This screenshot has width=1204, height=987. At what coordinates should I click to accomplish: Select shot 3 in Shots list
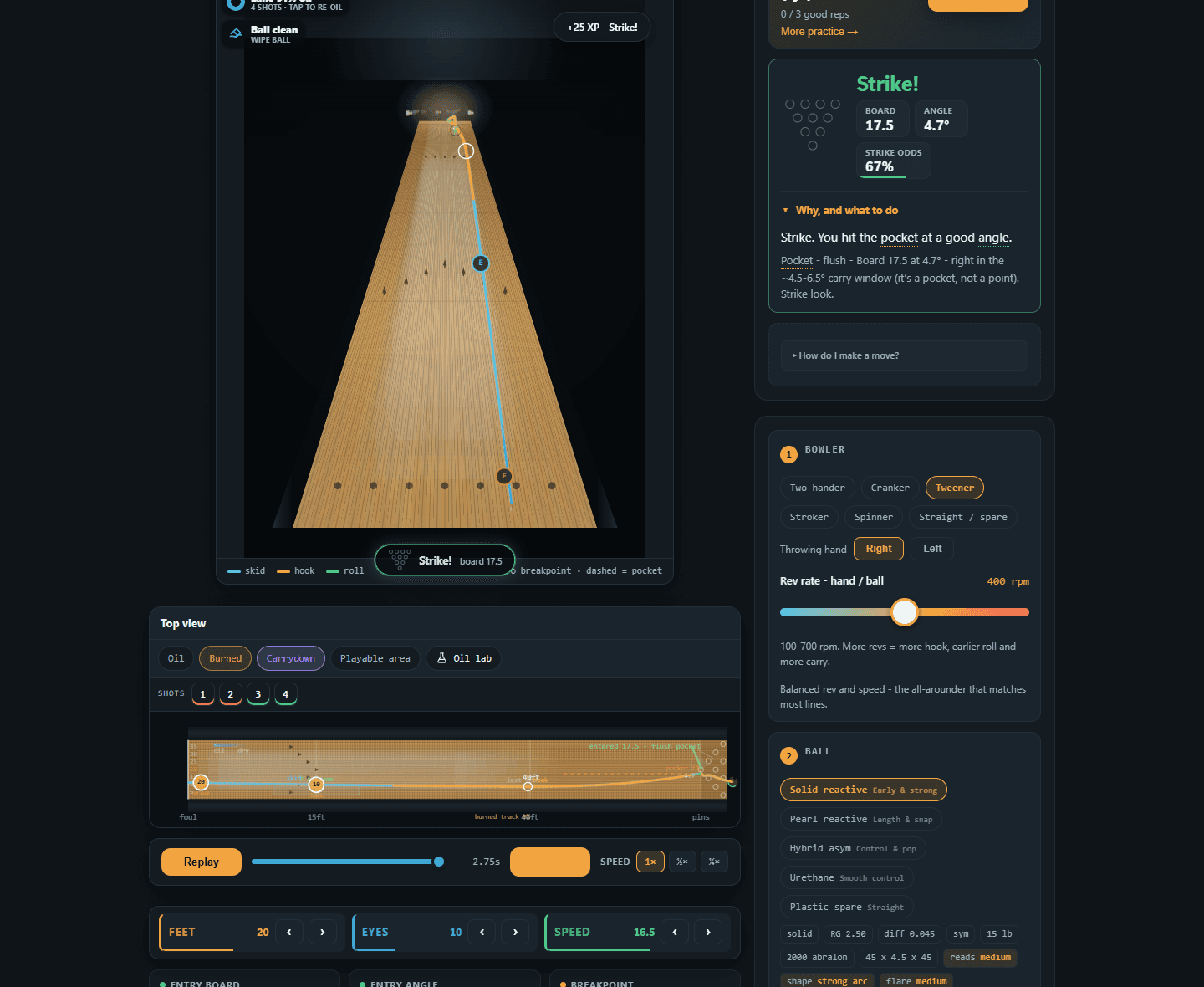point(258,694)
